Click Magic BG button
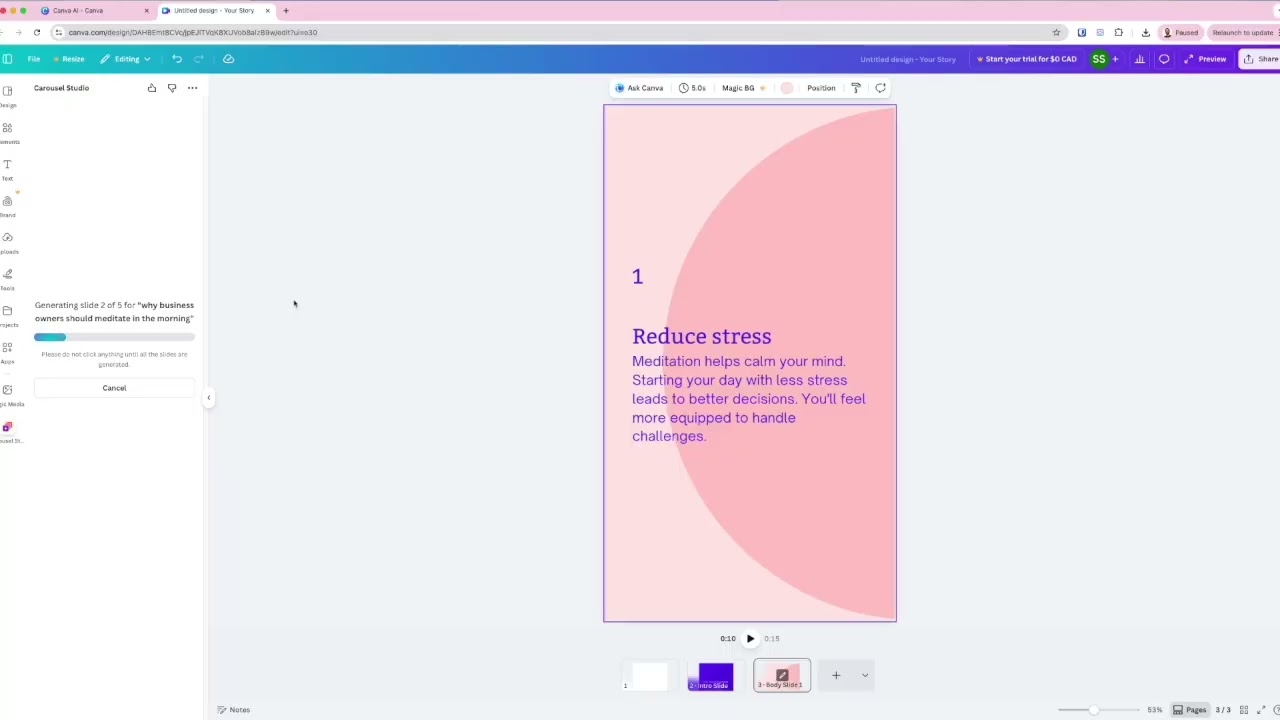This screenshot has height=720, width=1280. [743, 88]
